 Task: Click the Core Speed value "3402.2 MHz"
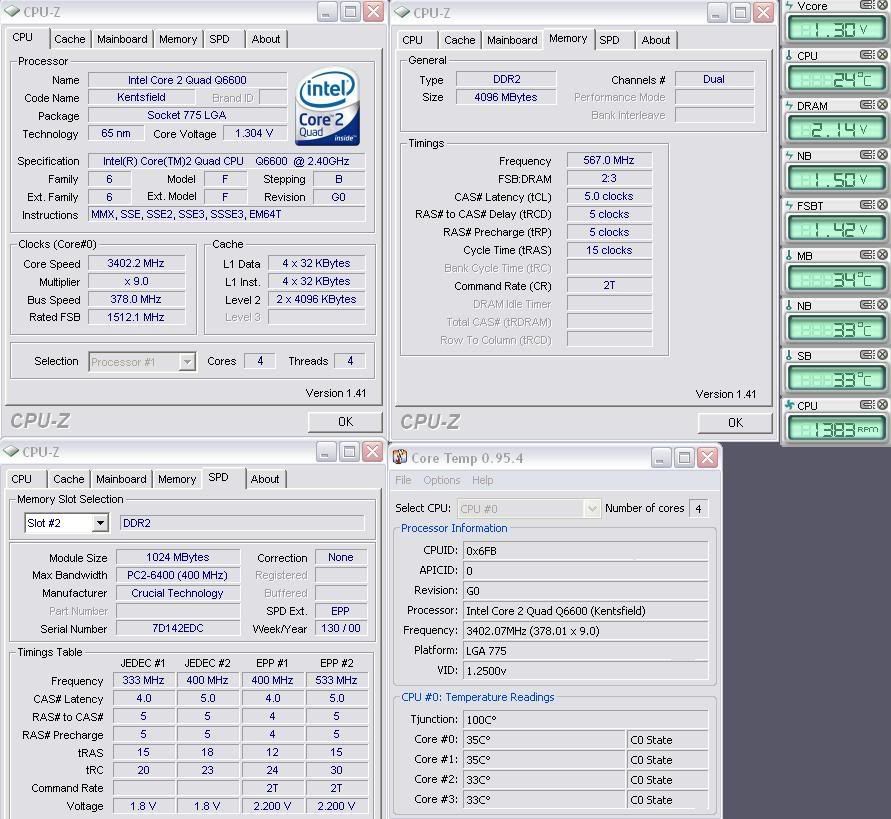tap(136, 264)
